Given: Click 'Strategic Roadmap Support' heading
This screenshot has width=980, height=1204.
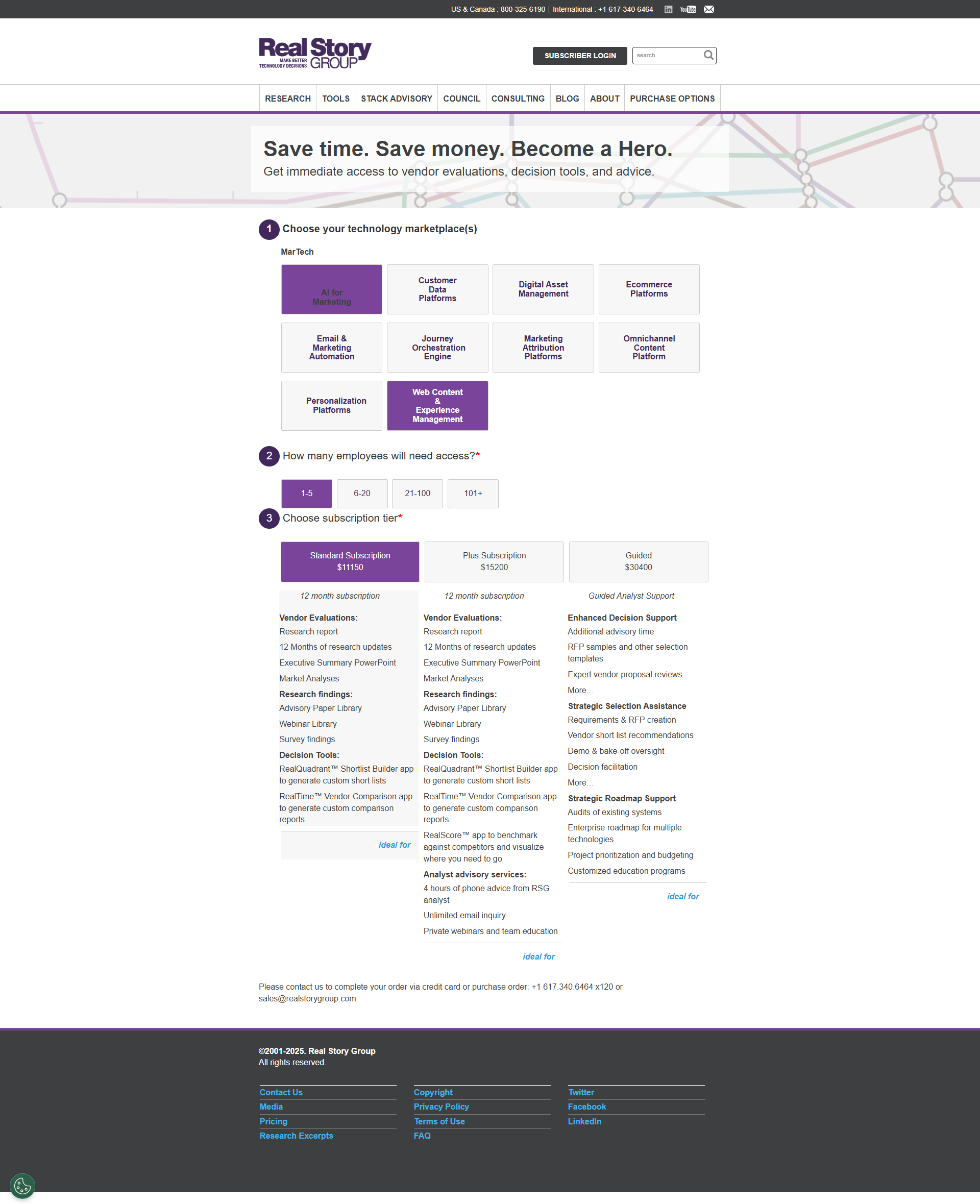Looking at the screenshot, I should point(622,798).
